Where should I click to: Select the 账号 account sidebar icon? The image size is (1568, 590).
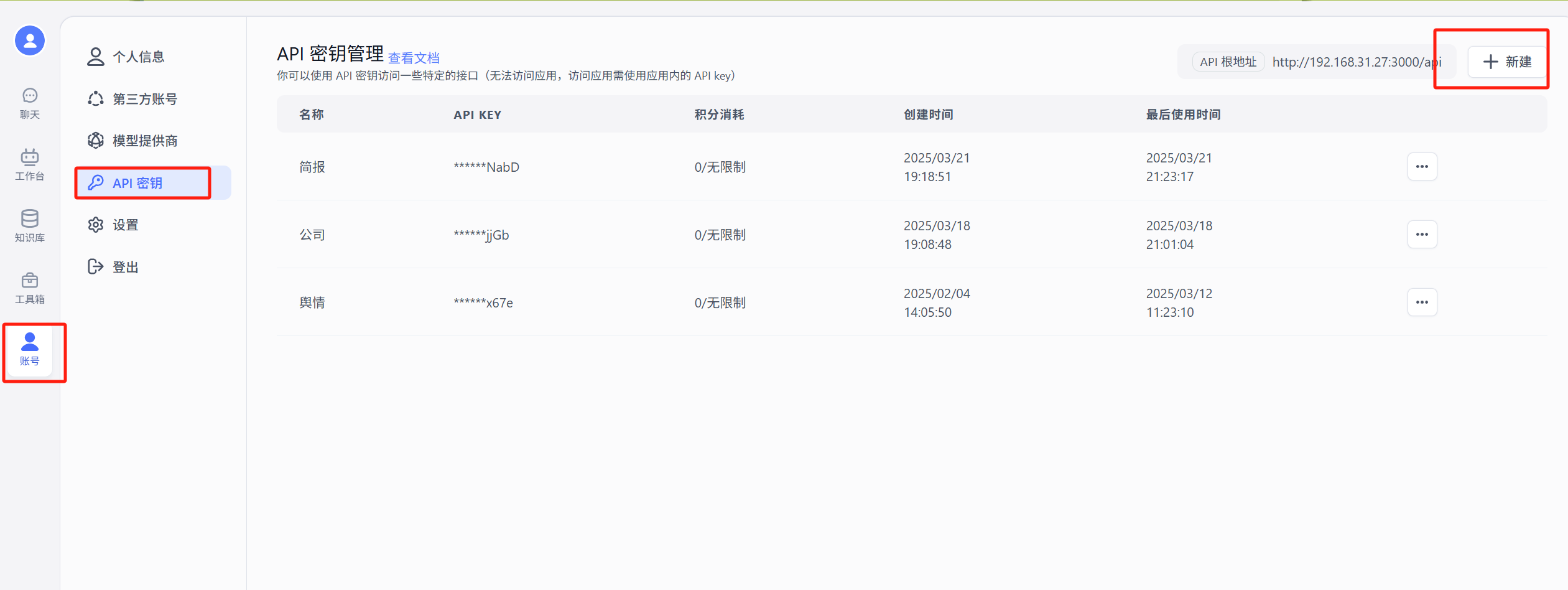tap(30, 350)
